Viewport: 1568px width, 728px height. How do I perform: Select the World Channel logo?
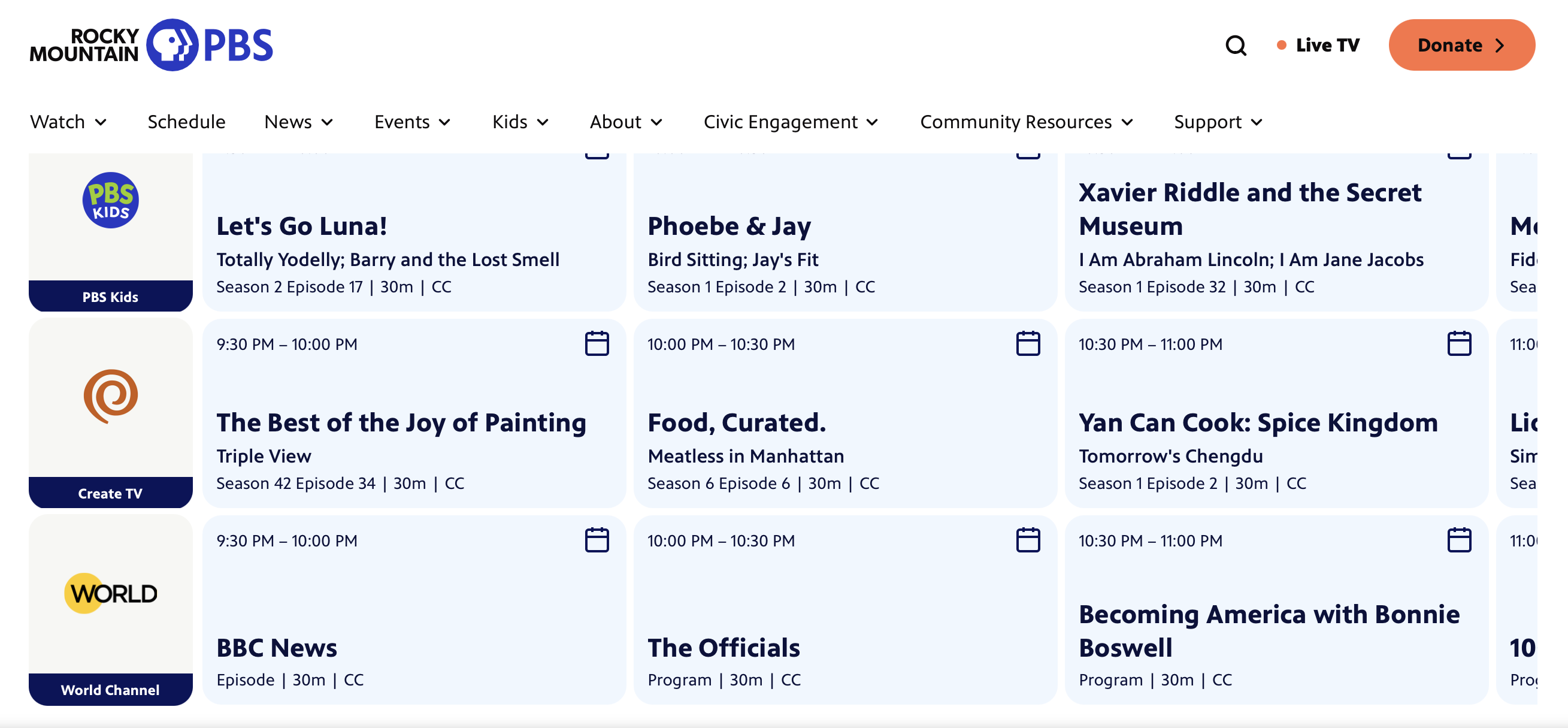click(111, 593)
